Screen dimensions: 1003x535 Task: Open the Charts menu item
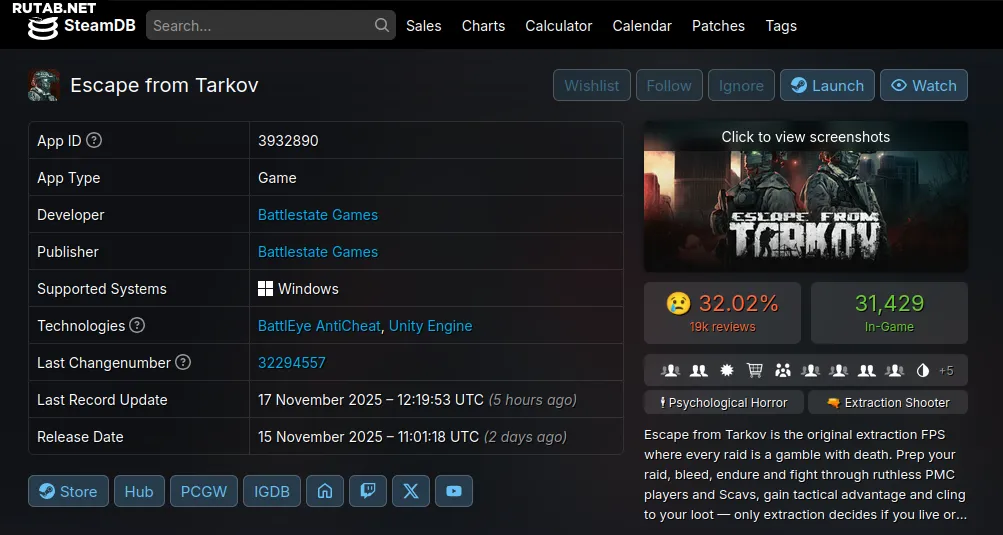(x=483, y=26)
